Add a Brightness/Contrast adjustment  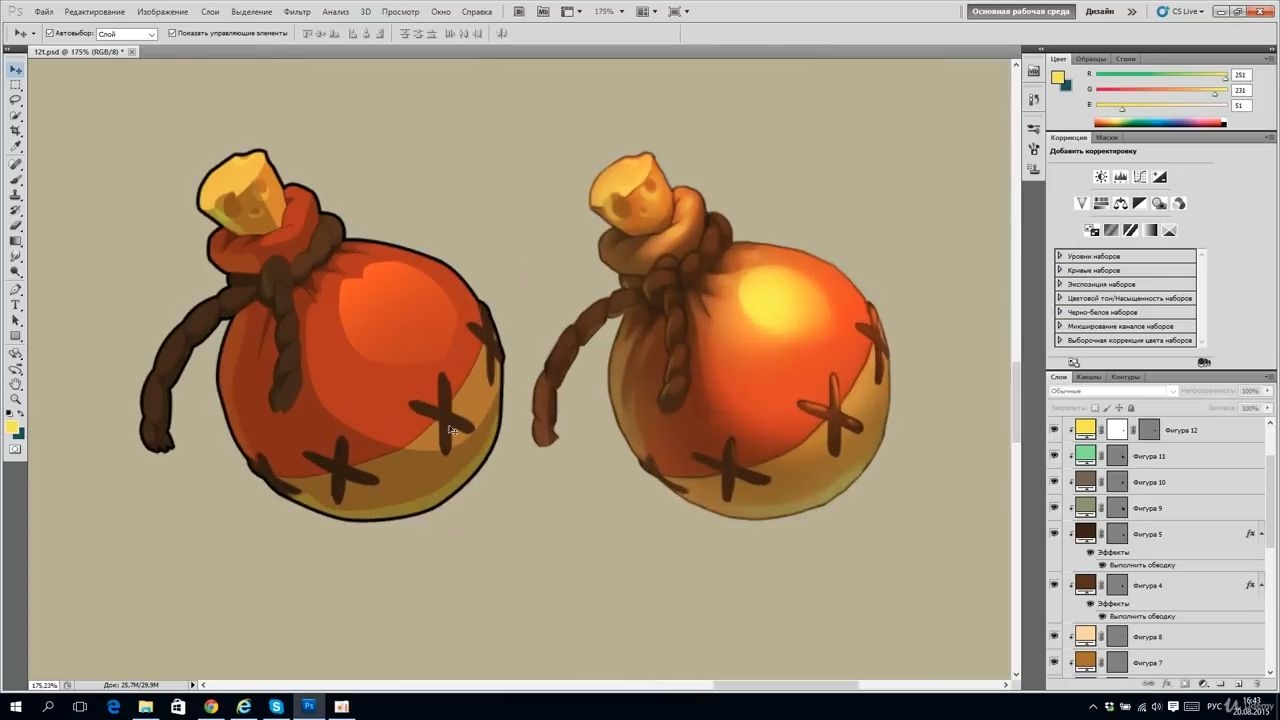click(1101, 177)
